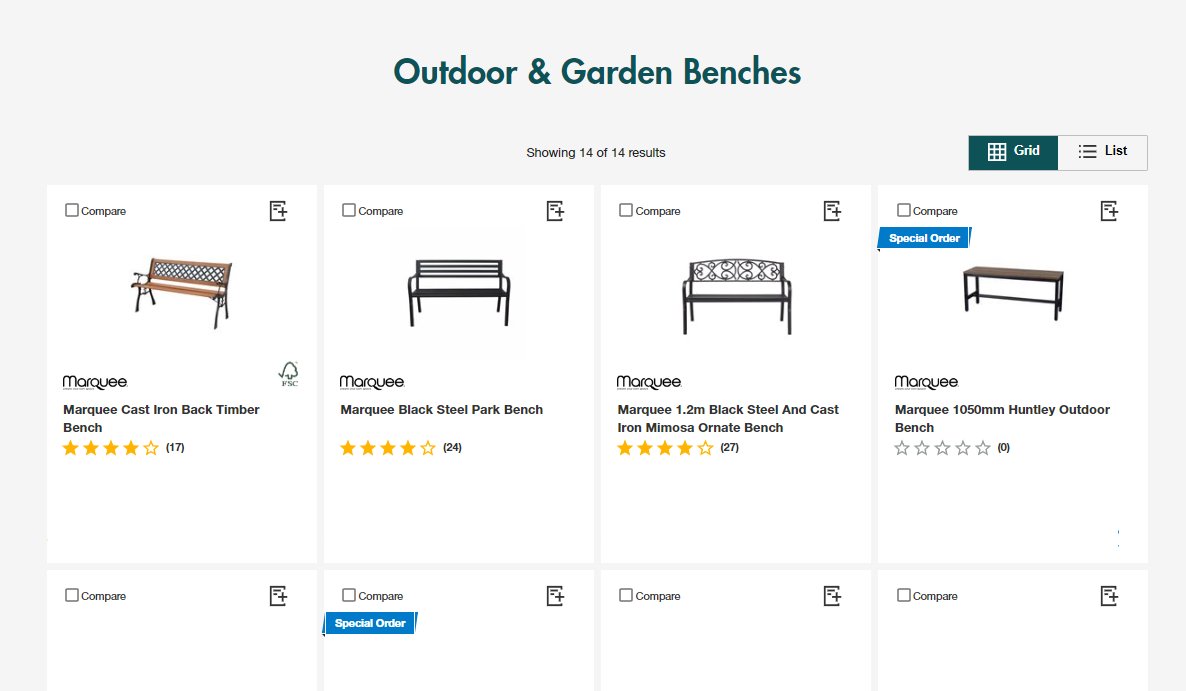The height and width of the screenshot is (691, 1186).
Task: Open Marquee Black Steel Park Bench title
Action: click(442, 410)
